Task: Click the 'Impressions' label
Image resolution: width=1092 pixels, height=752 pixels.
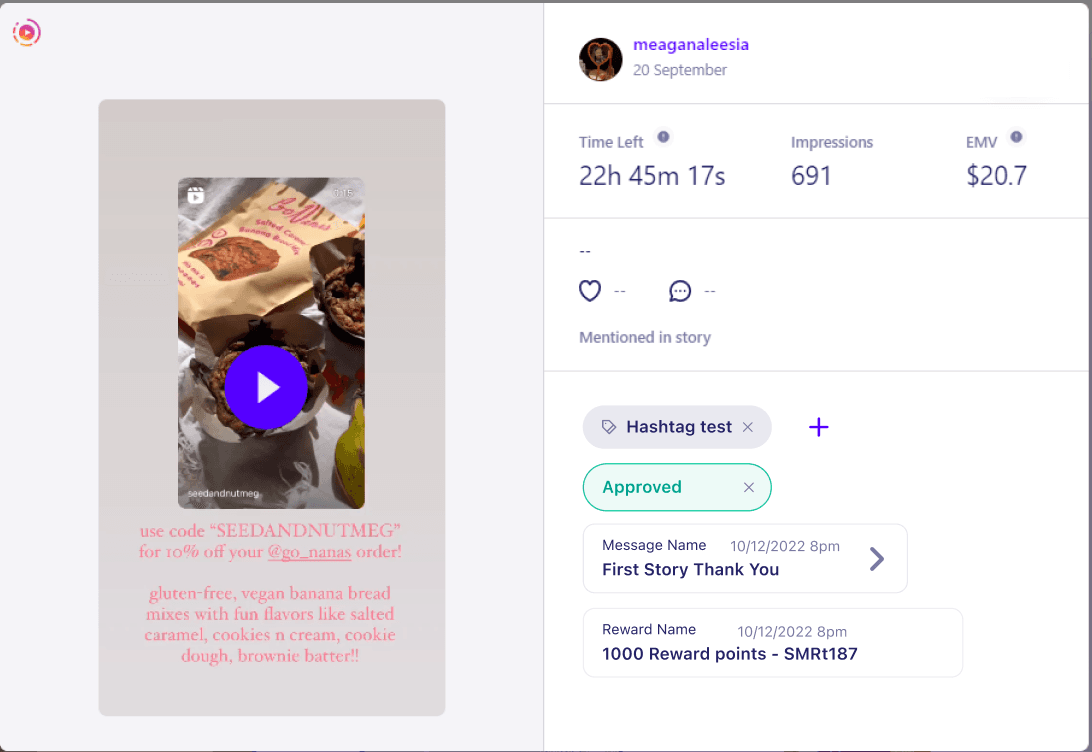Action: click(832, 142)
